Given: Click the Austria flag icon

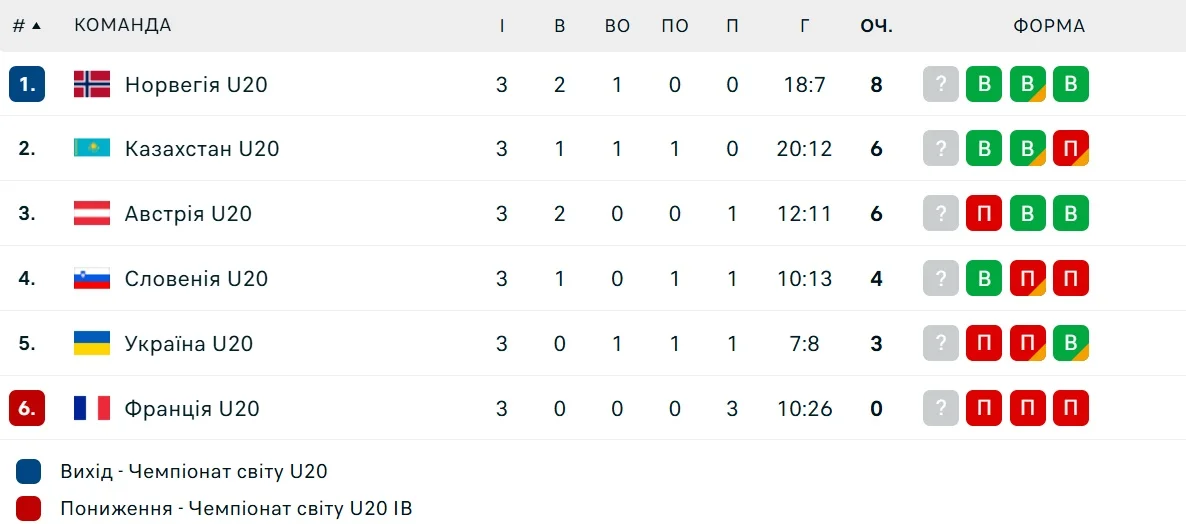Looking at the screenshot, I should 92,213.
